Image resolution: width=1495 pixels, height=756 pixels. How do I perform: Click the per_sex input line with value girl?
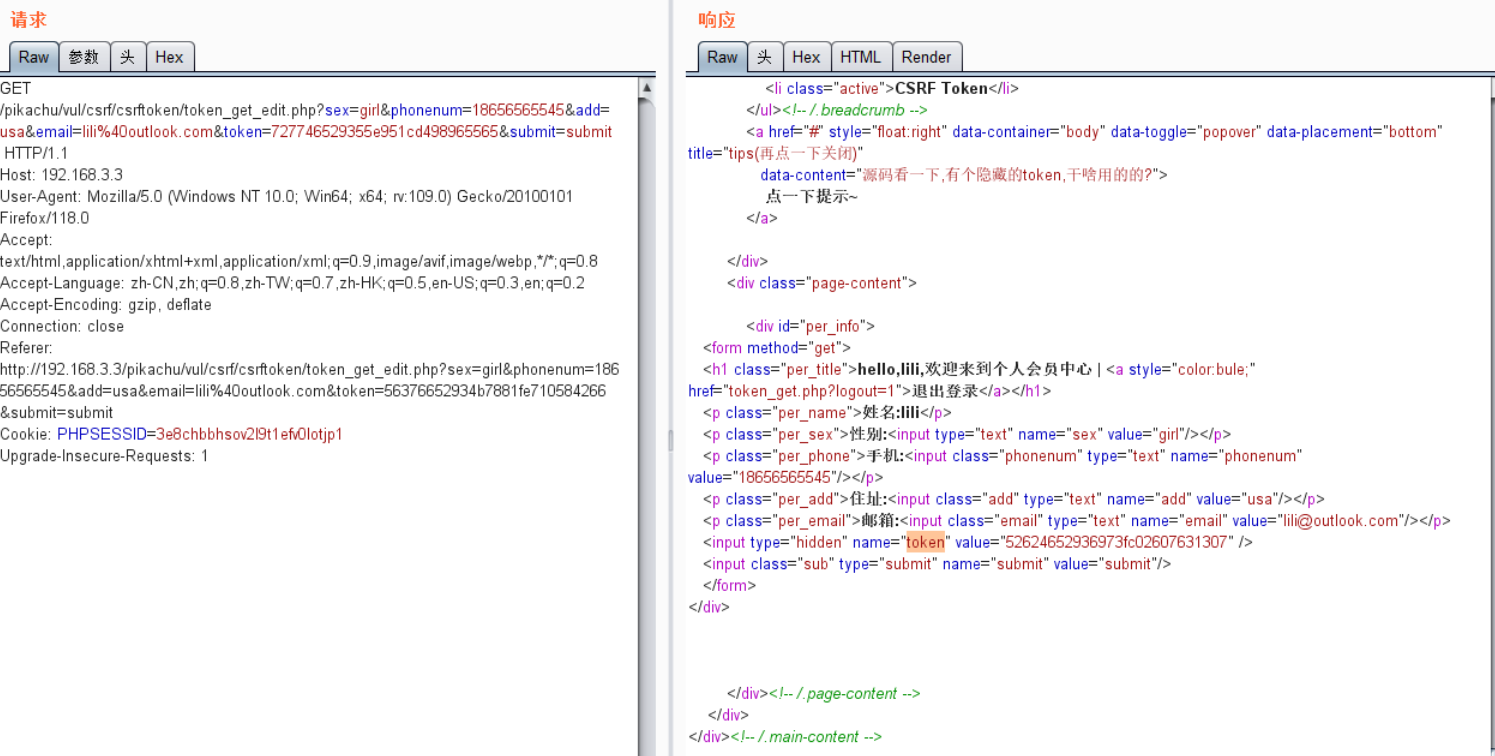pyautogui.click(x=966, y=434)
